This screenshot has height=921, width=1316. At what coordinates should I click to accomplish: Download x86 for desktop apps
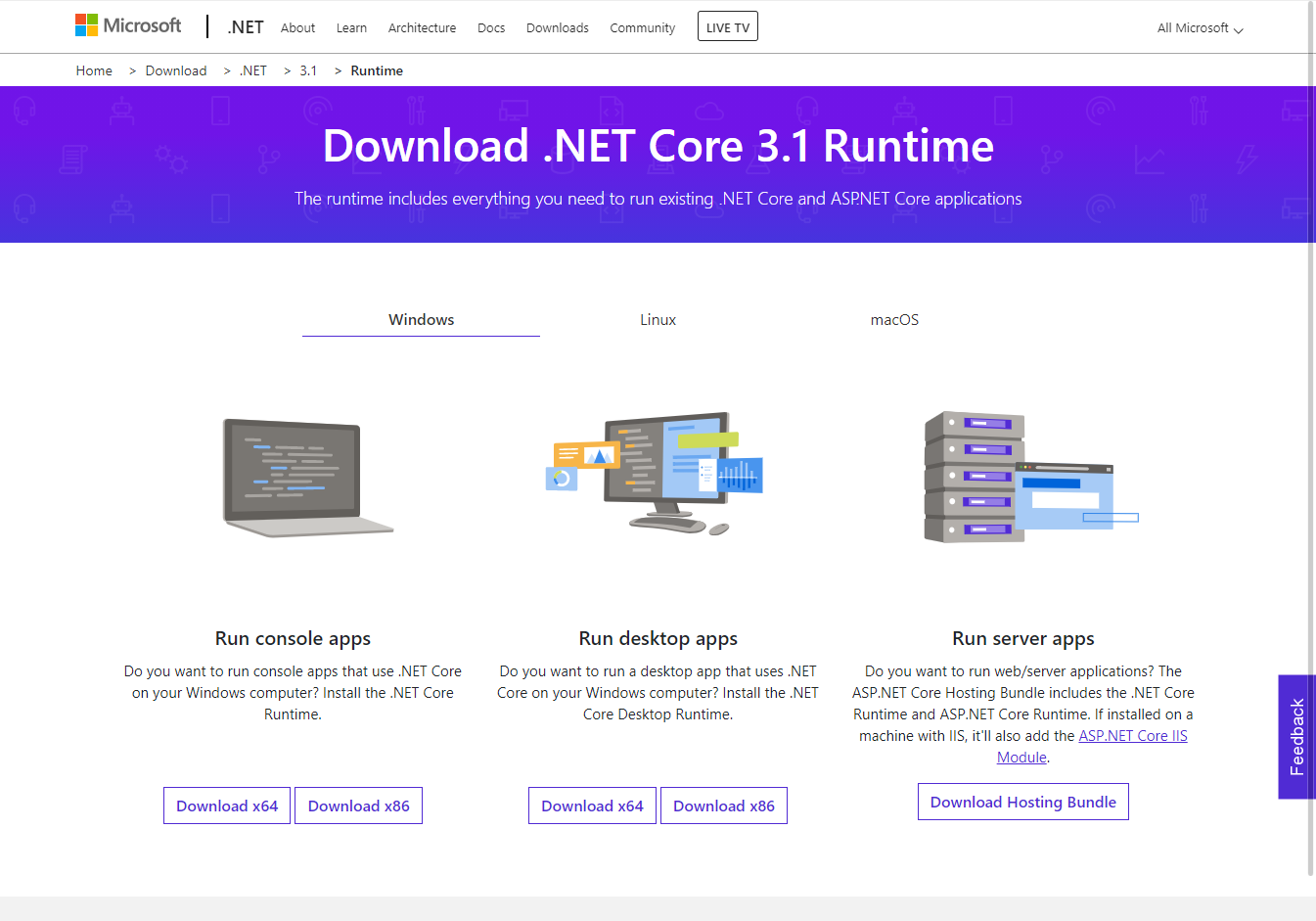[724, 806]
